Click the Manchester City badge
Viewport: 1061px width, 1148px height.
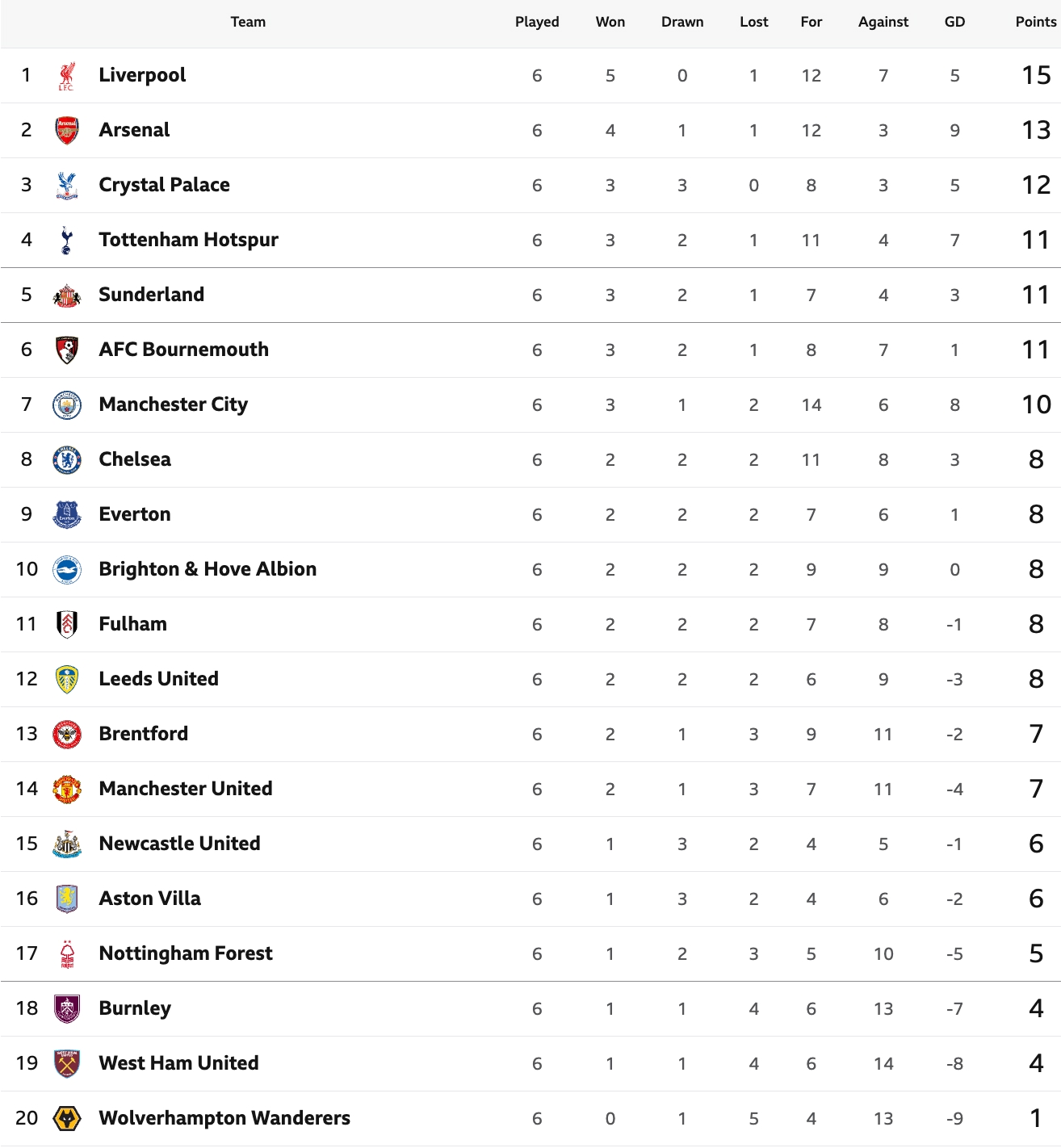(67, 405)
